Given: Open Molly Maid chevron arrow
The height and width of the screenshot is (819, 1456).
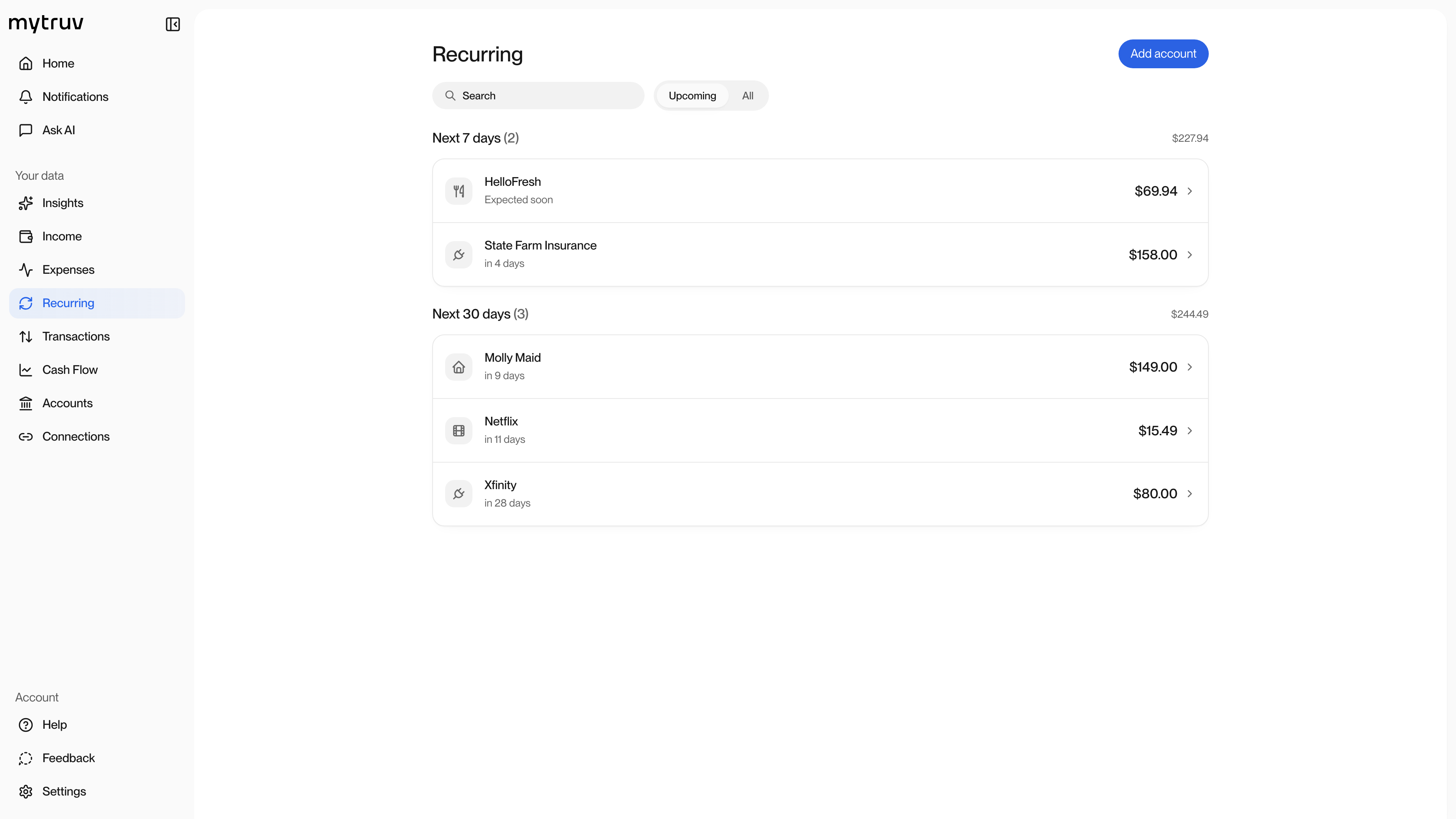Looking at the screenshot, I should 1189,367.
